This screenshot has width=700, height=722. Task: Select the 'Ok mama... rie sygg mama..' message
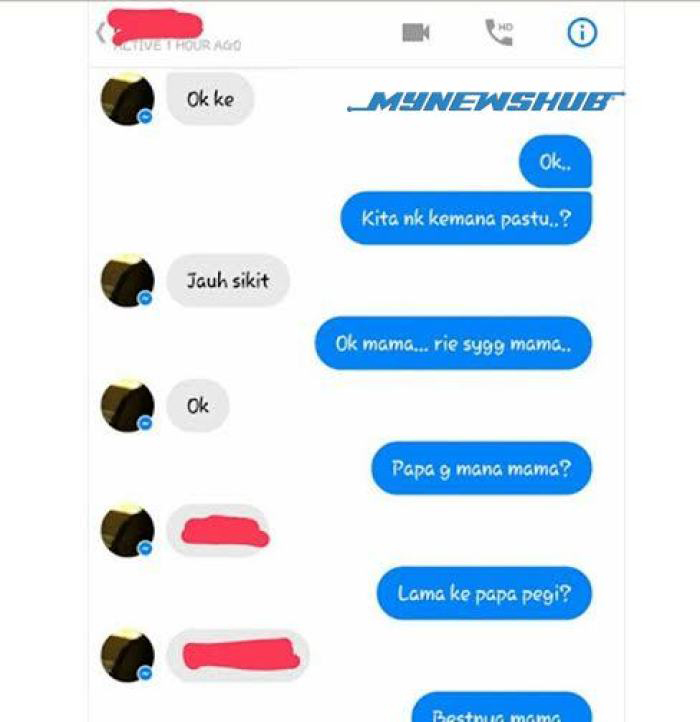coord(453,343)
